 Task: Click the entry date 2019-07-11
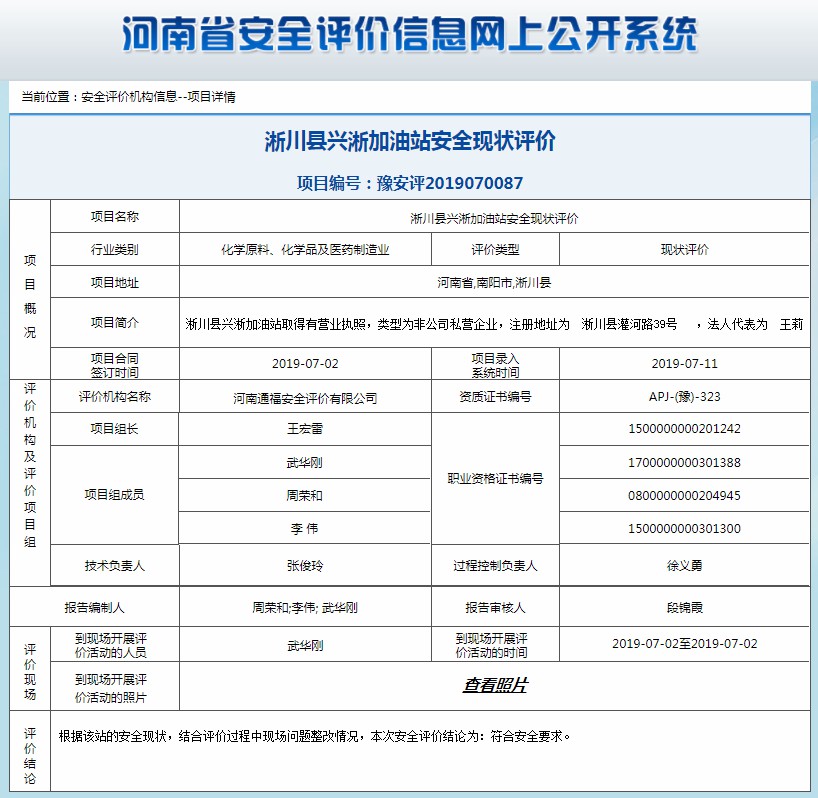click(684, 364)
